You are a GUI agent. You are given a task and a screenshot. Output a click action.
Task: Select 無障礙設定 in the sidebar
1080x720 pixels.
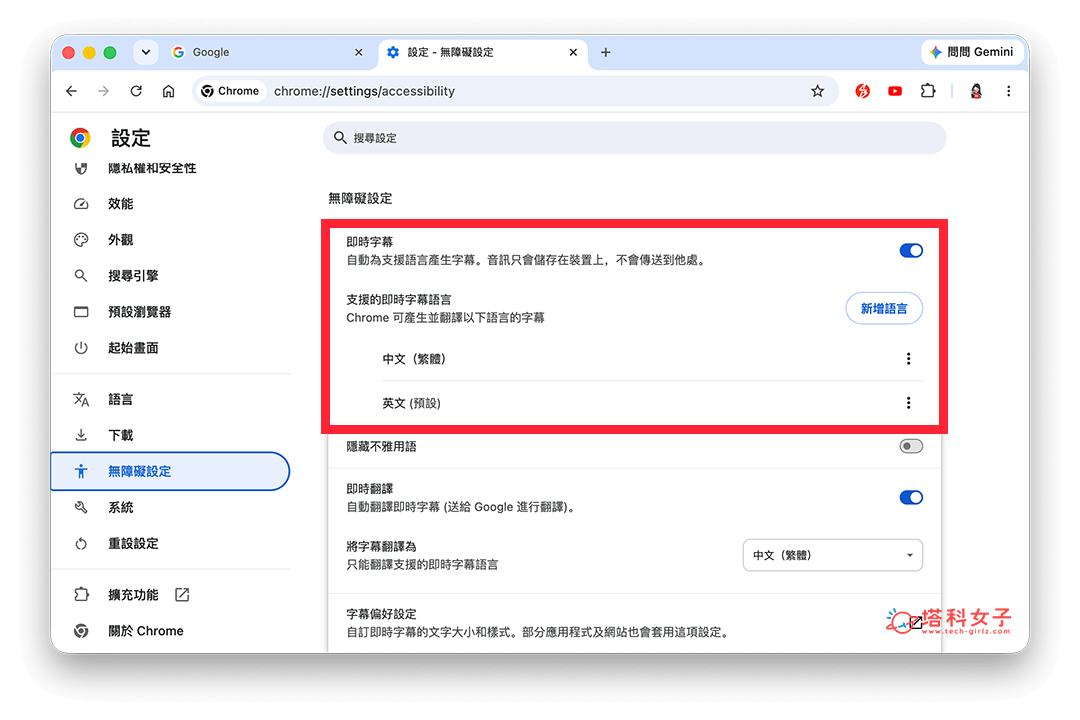click(170, 471)
